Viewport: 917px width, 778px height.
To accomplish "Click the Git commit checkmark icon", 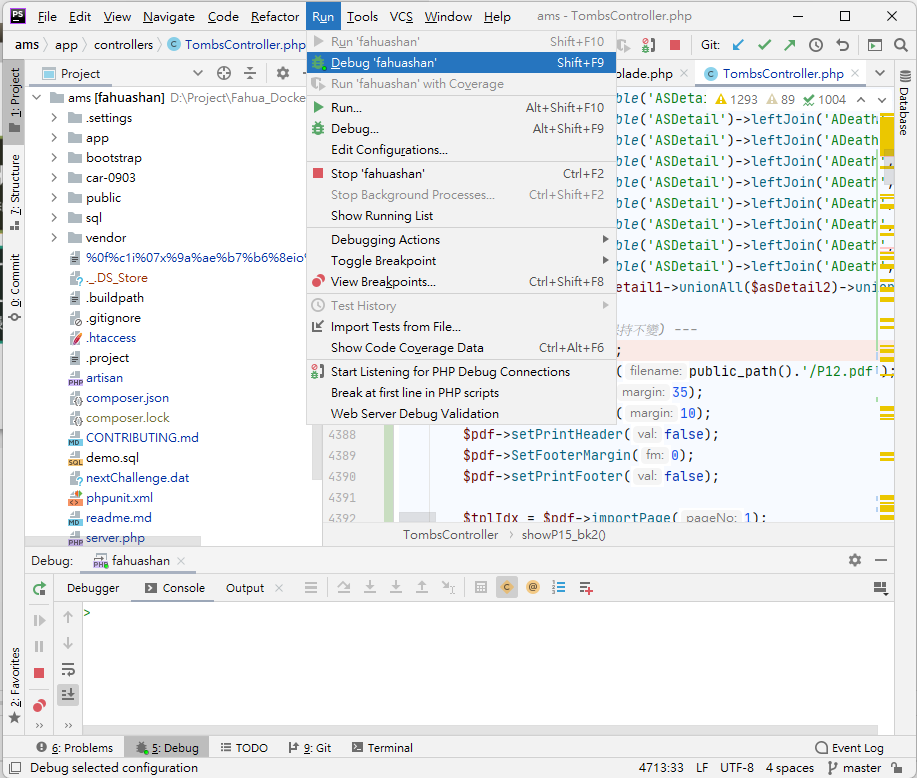I will 764,45.
